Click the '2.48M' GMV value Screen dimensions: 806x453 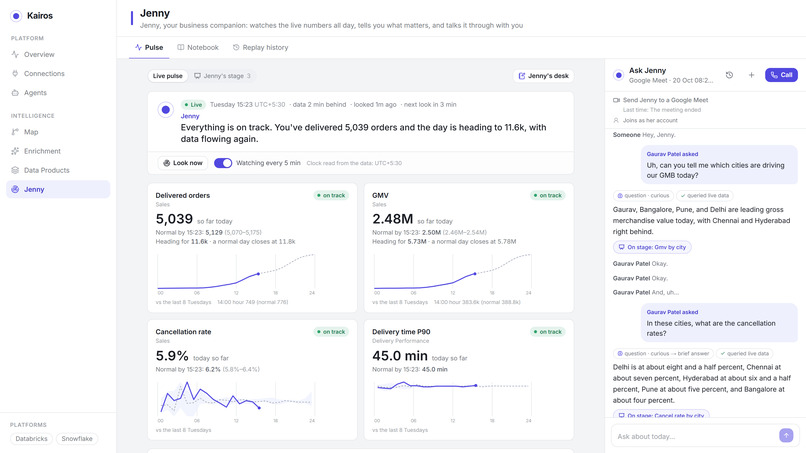tap(393, 219)
